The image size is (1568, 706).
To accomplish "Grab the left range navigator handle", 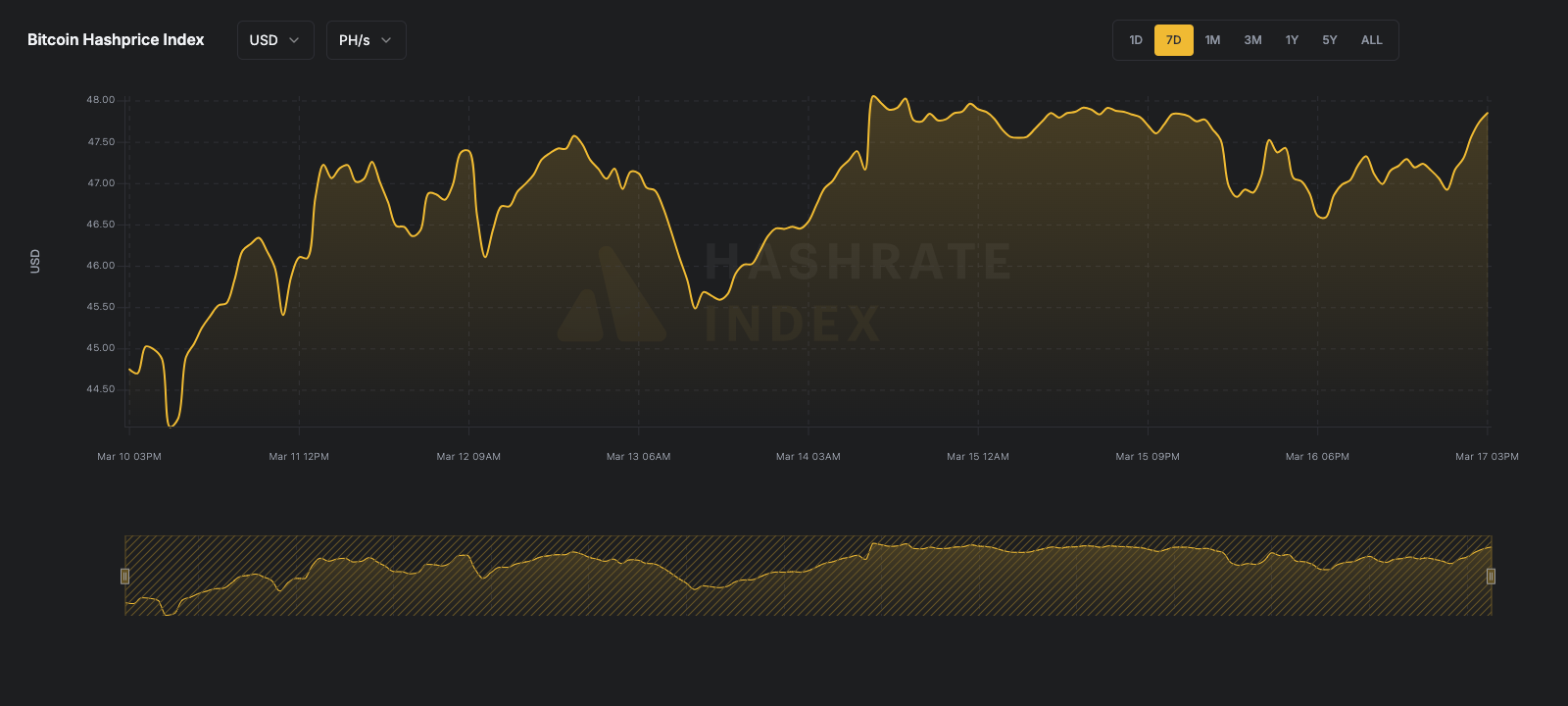I will [124, 576].
